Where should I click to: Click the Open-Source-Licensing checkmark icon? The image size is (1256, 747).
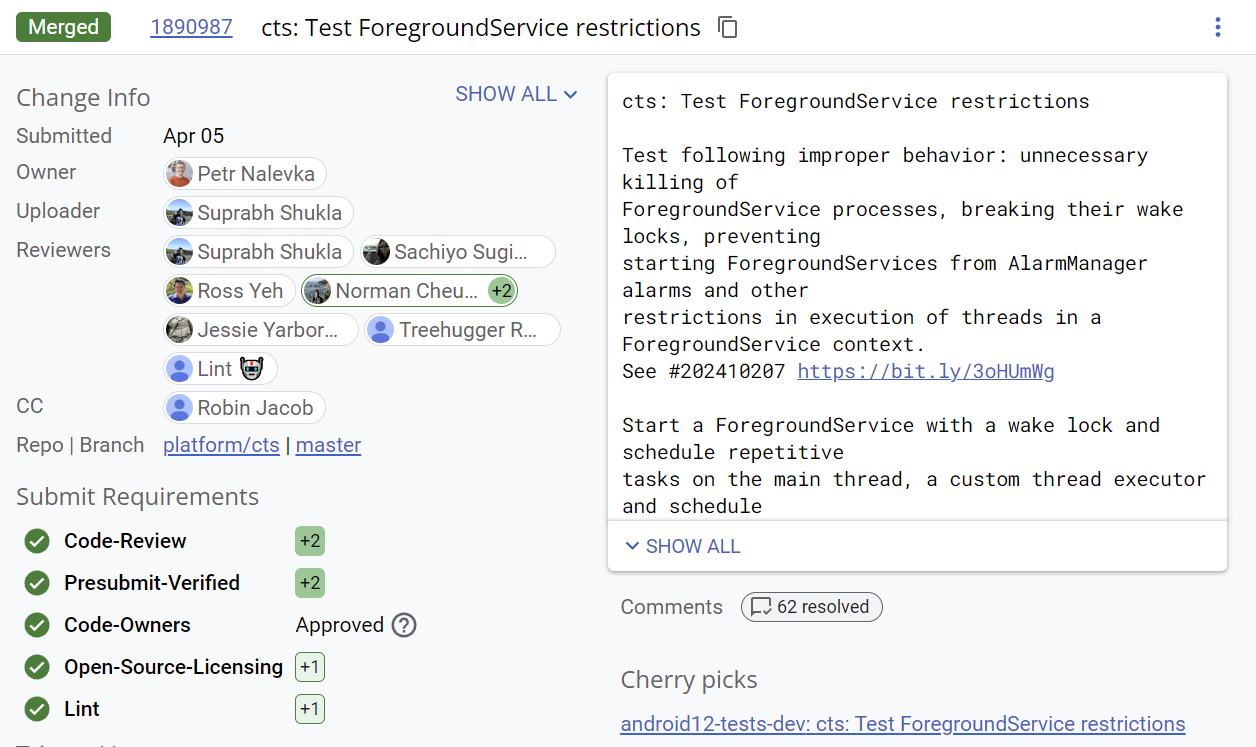(36, 666)
